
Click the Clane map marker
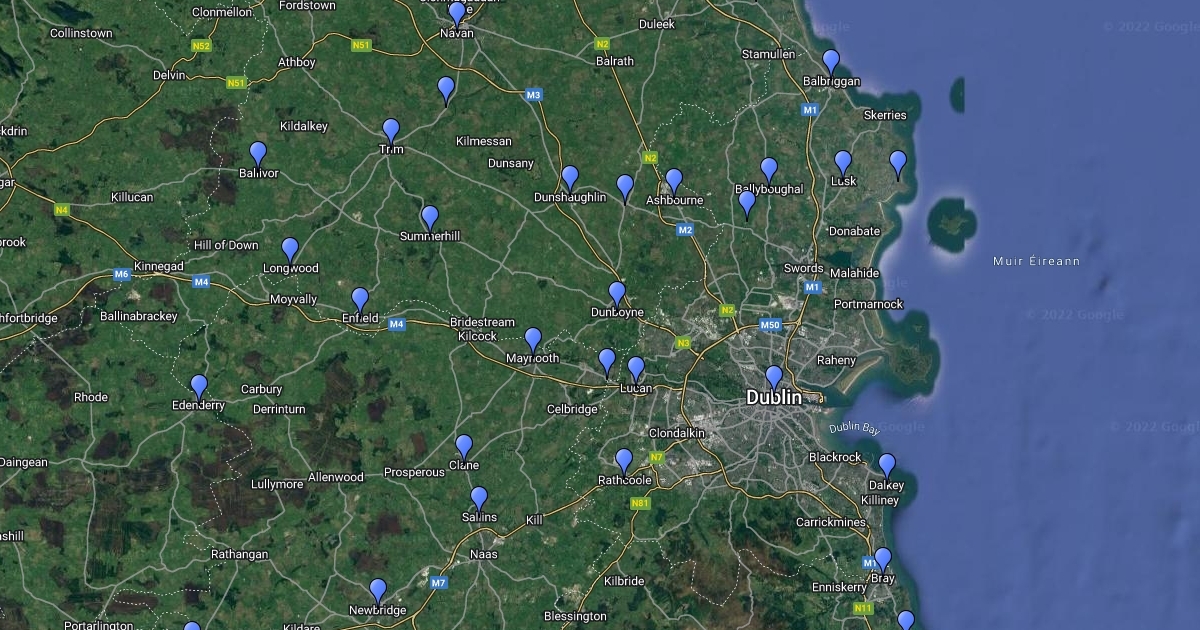pyautogui.click(x=464, y=448)
